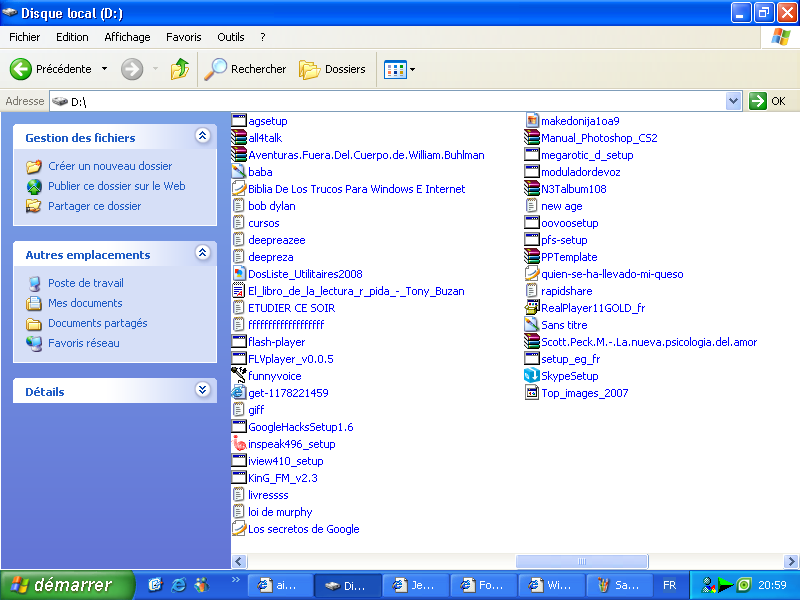
Task: Expand the Détails panel
Action: [x=203, y=390]
